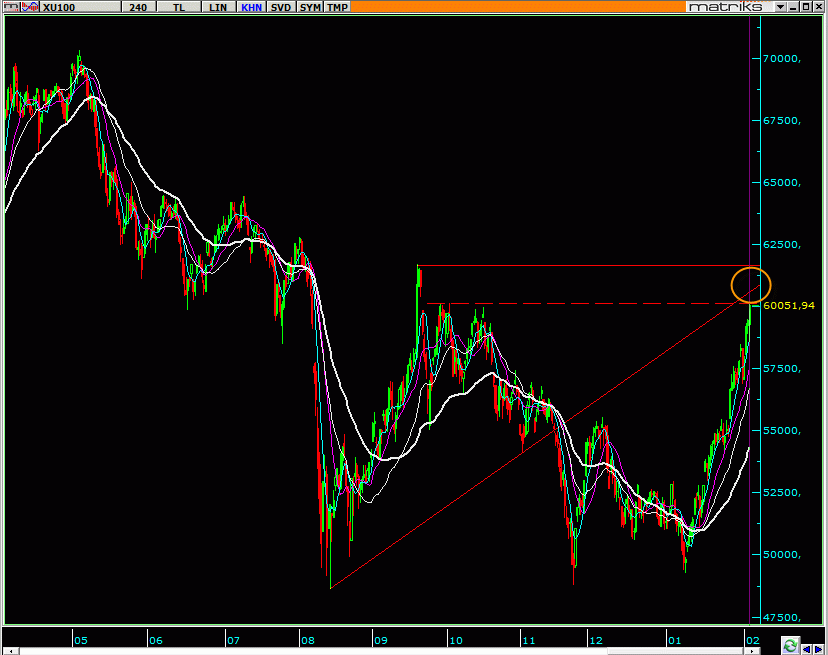Click the blue left arrow button
This screenshot has height=655, width=828.
tap(805, 646)
